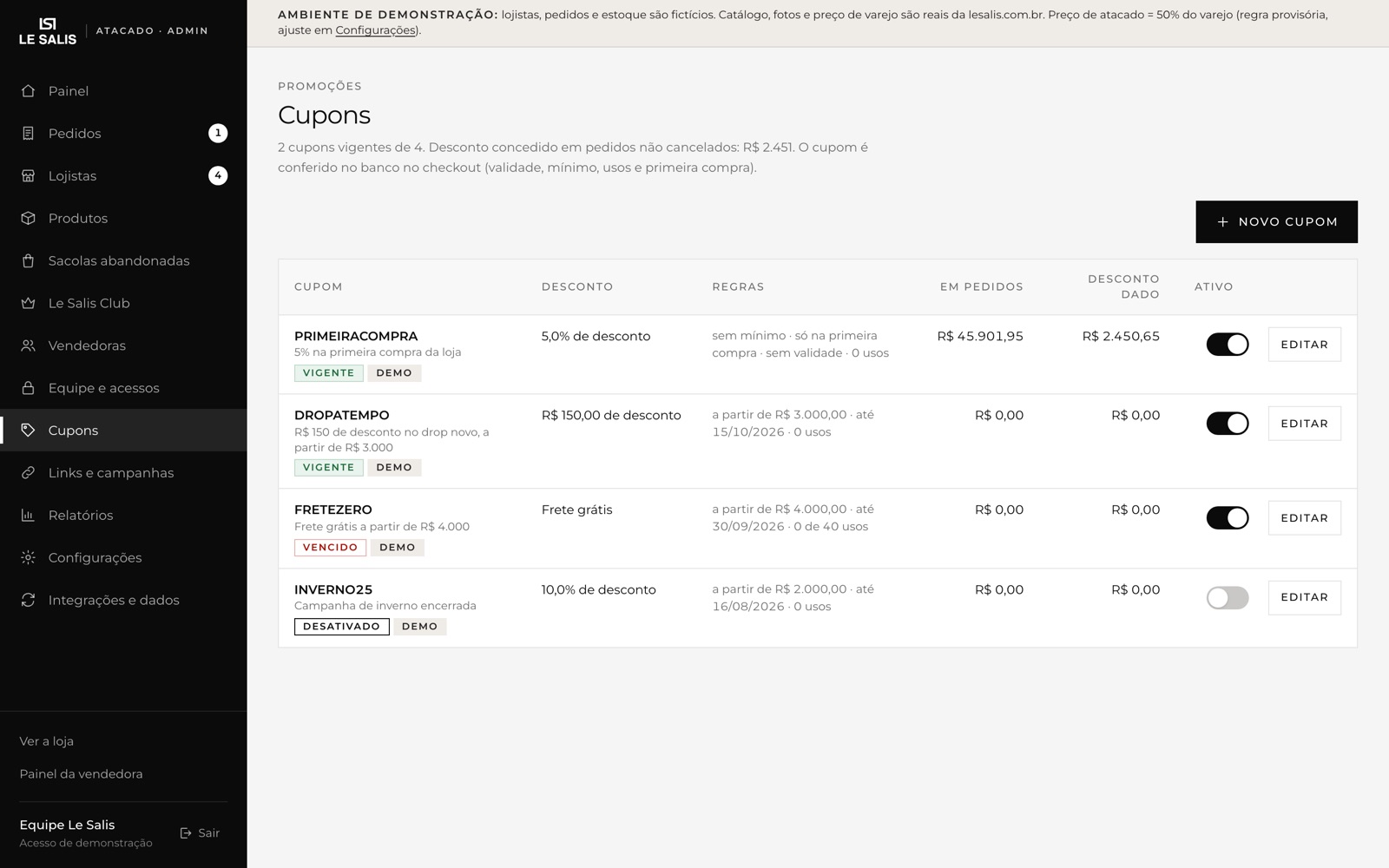This screenshot has height=868, width=1389.
Task: Click the Pedidos document icon
Action: pyautogui.click(x=28, y=134)
